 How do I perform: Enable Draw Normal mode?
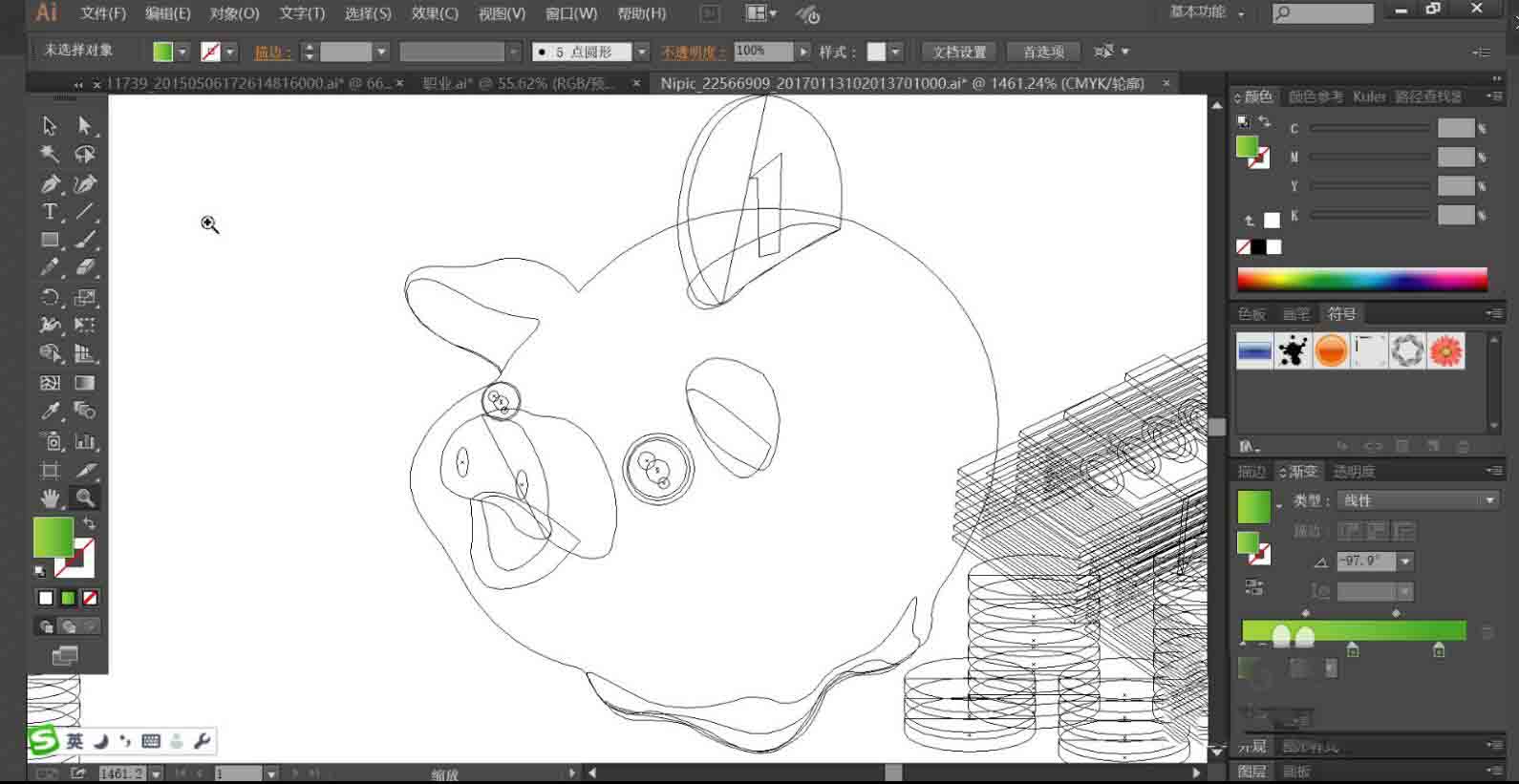46,626
